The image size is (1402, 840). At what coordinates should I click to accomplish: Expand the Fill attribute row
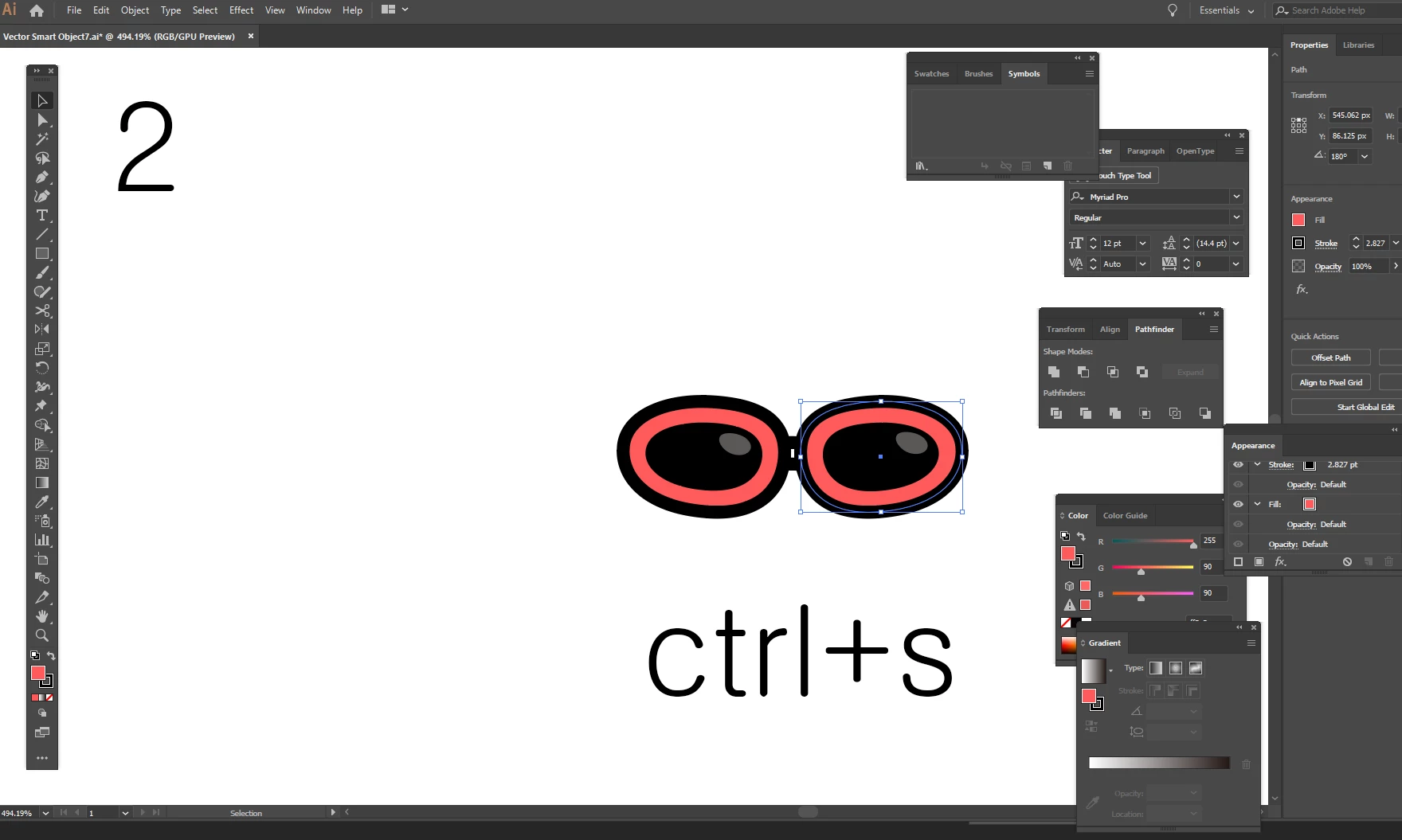pyautogui.click(x=1257, y=504)
